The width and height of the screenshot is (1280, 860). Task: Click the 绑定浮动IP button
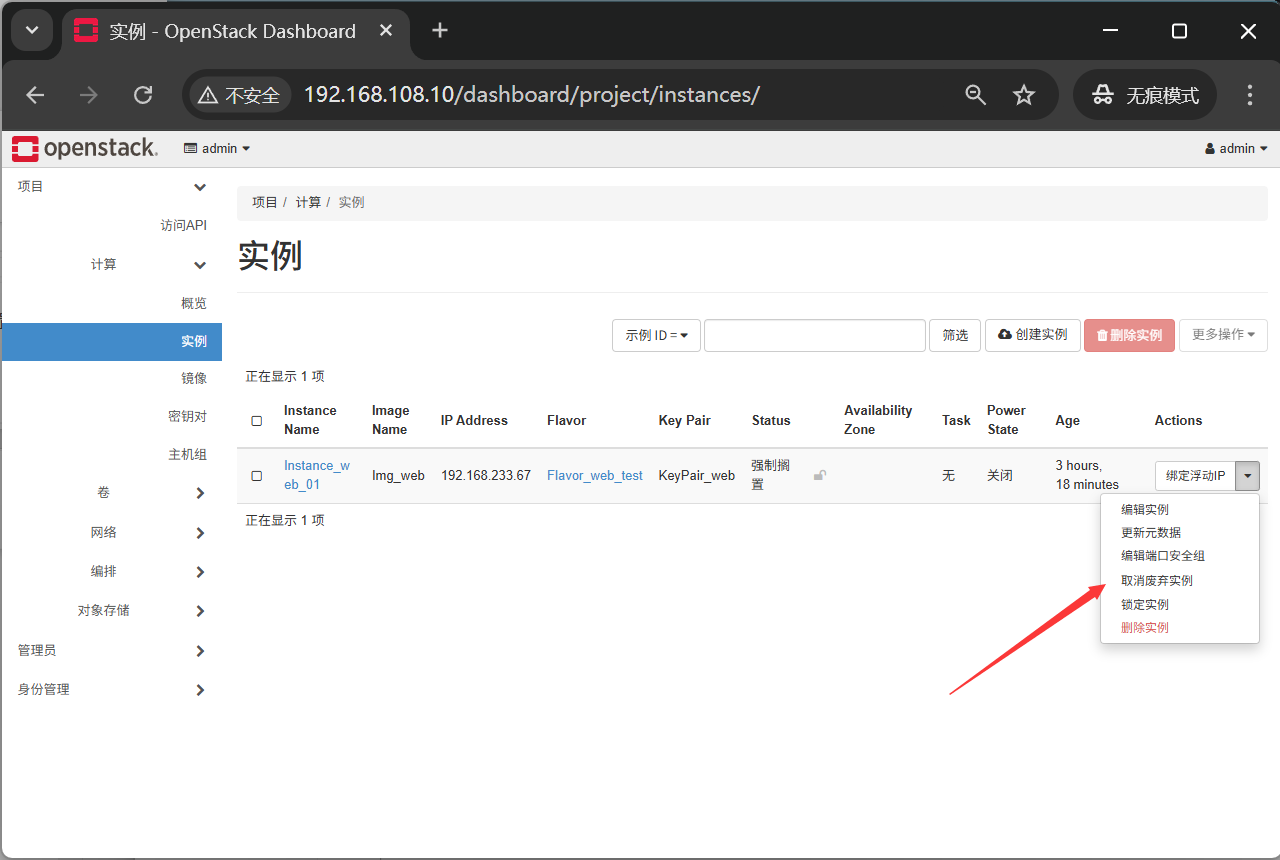pos(1195,476)
